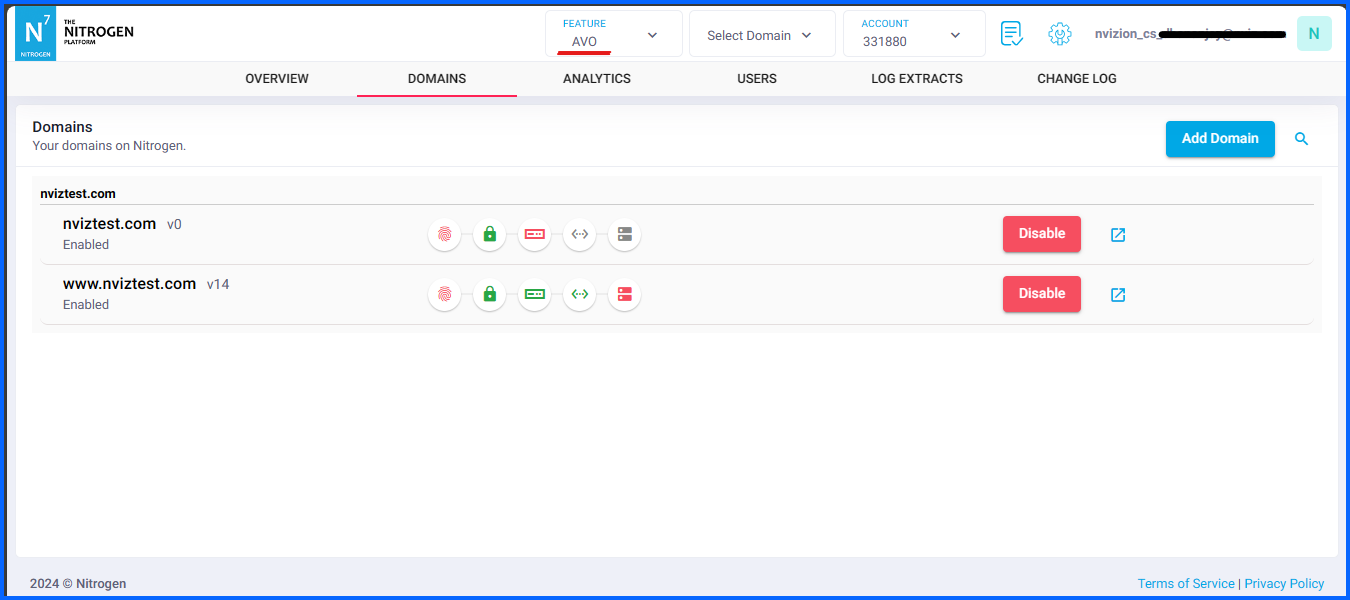This screenshot has width=1350, height=600.
Task: Expand the Select Domain dropdown
Action: [x=761, y=33]
